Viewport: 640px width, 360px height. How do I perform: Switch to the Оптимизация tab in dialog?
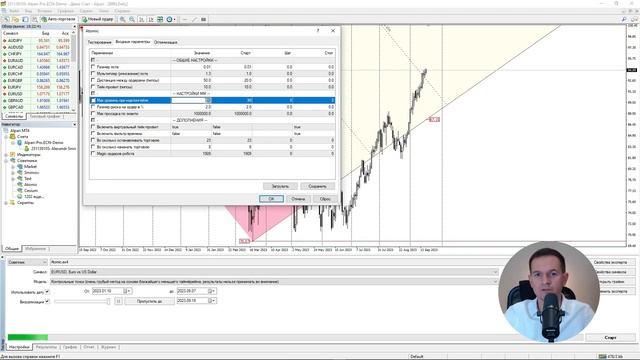(165, 42)
